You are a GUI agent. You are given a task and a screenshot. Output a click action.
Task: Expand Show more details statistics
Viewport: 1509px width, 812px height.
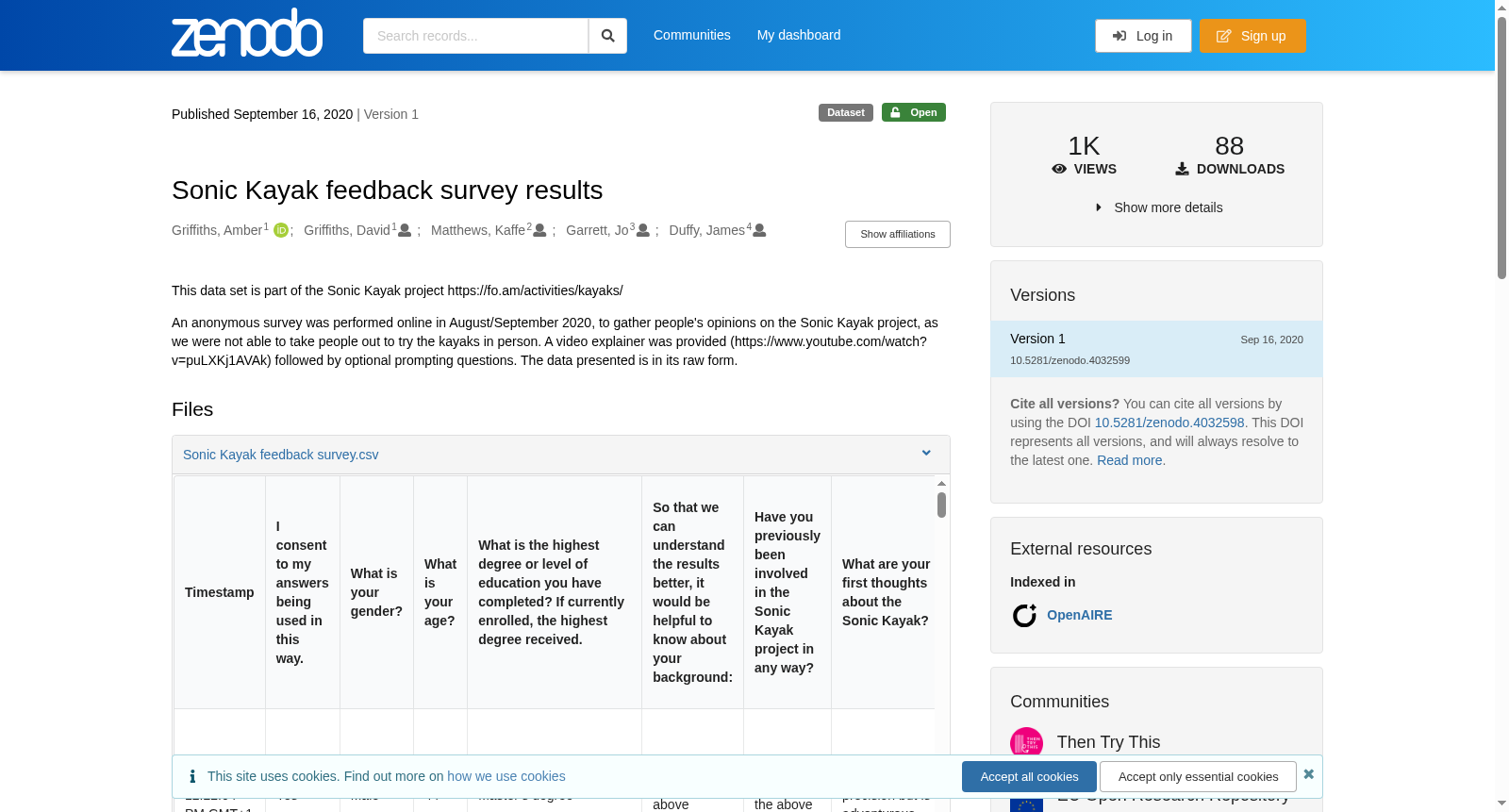(x=1158, y=207)
